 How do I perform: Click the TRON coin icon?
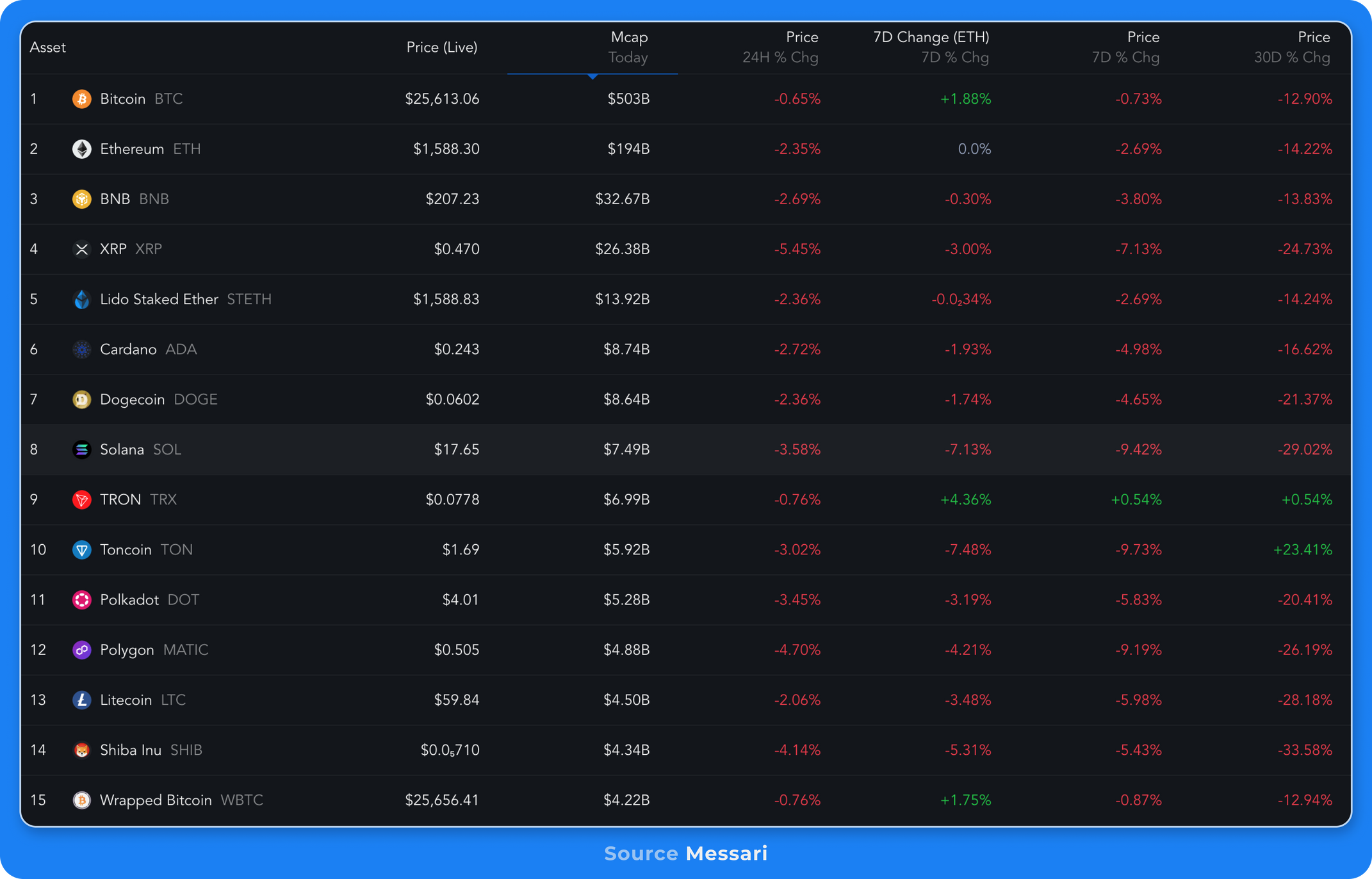click(x=81, y=499)
